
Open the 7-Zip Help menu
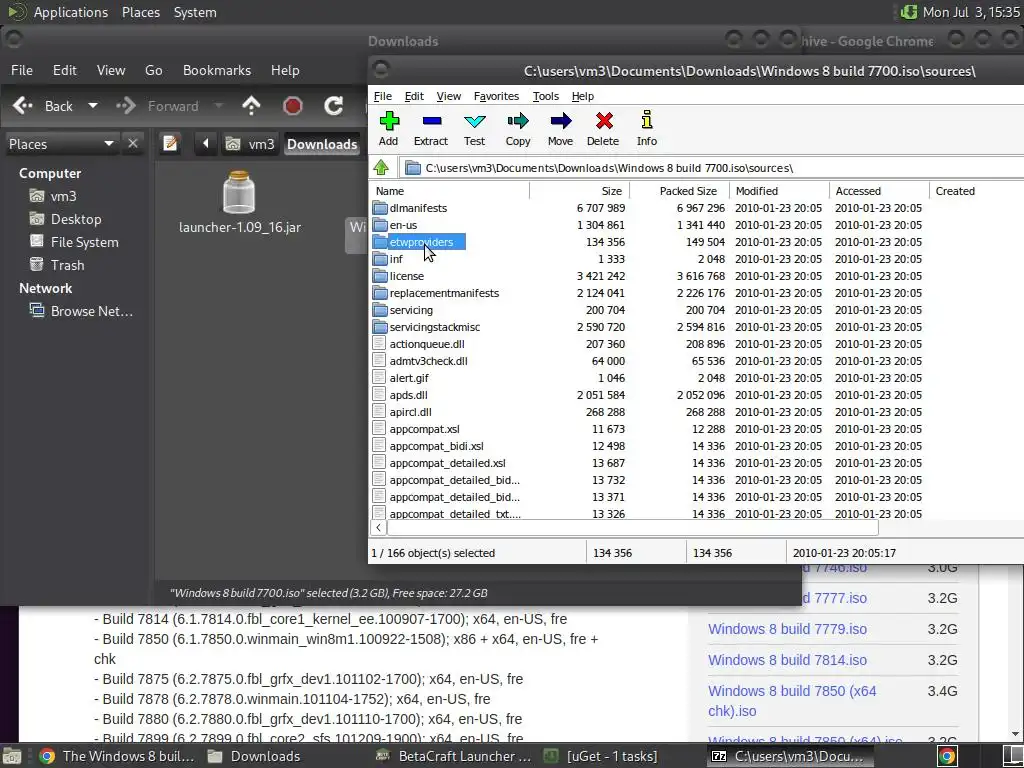[583, 96]
